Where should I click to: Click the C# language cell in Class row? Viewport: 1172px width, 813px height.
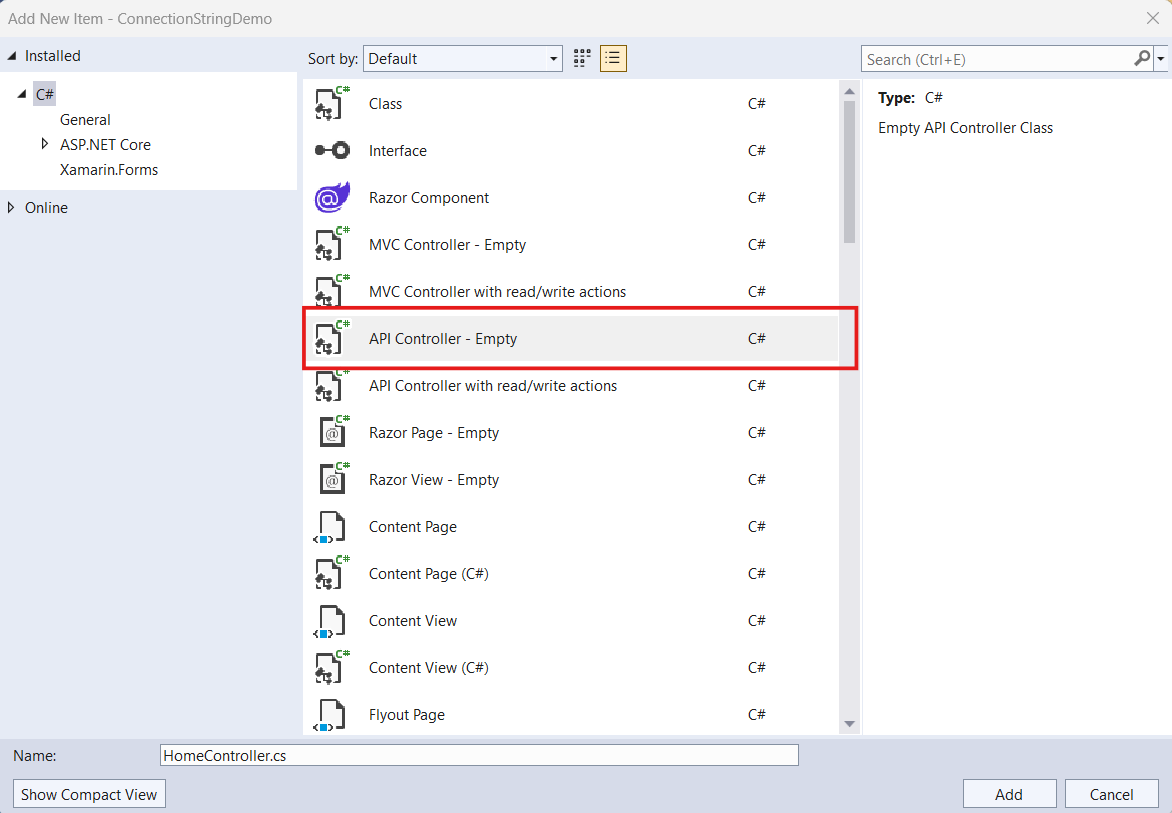click(756, 104)
